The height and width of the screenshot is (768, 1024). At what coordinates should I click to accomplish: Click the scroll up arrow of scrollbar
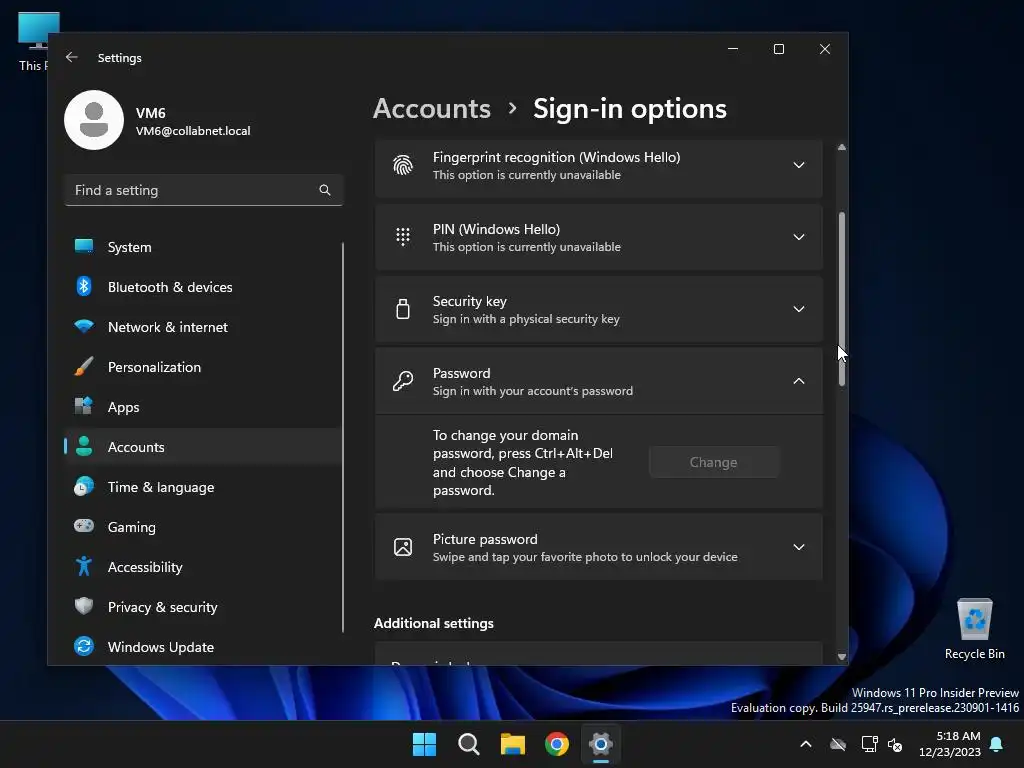coord(842,148)
